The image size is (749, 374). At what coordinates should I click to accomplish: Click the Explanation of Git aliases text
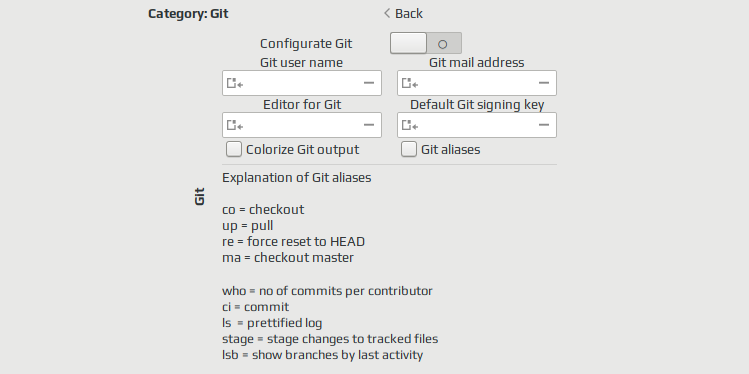tap(297, 178)
